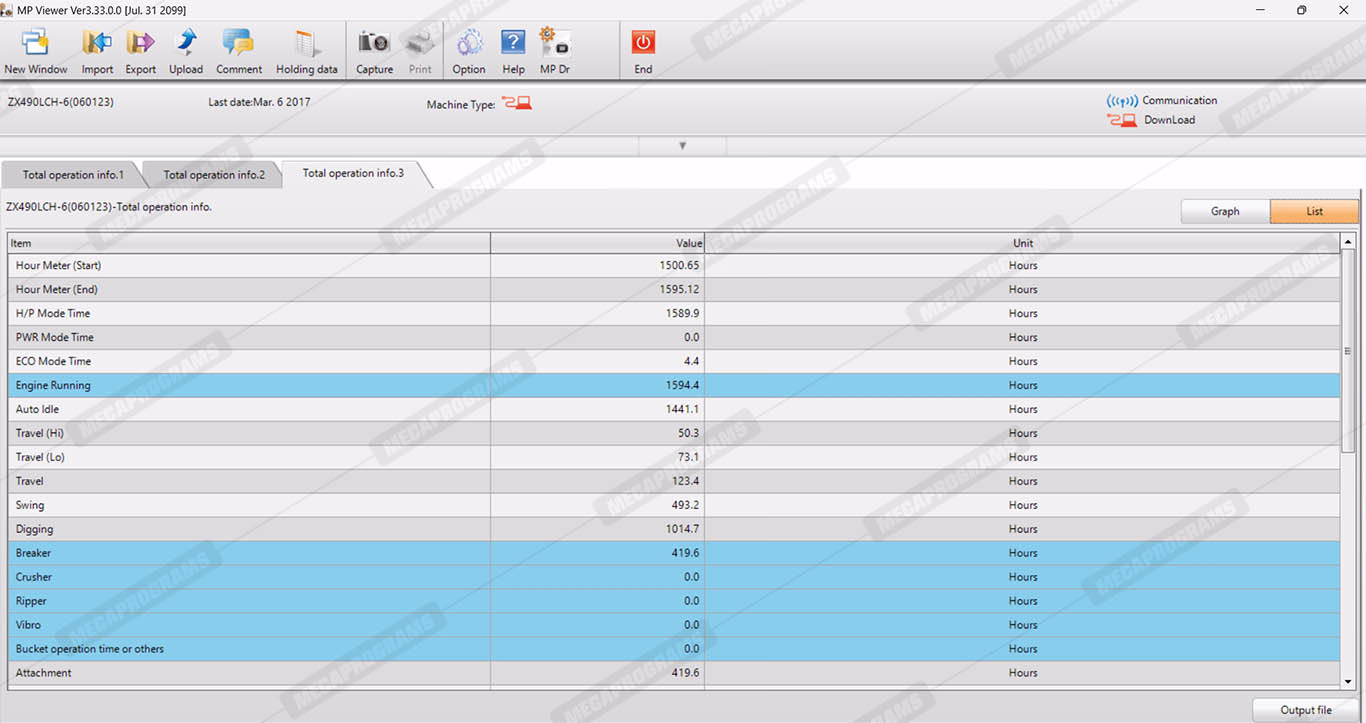Open Holding data from toolbar
This screenshot has height=723, width=1366.
point(306,51)
